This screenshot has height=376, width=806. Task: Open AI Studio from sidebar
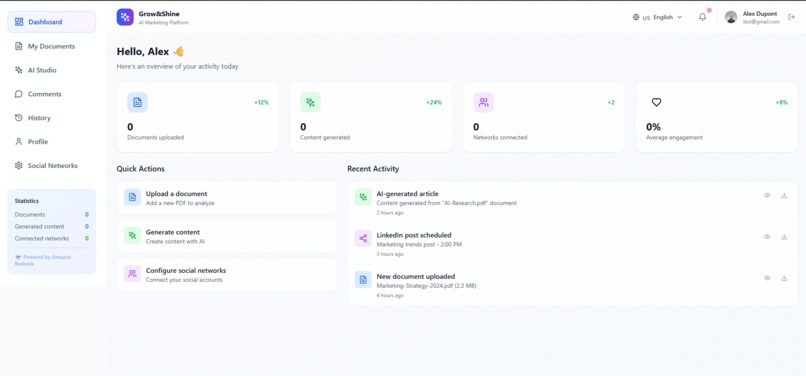[51, 70]
